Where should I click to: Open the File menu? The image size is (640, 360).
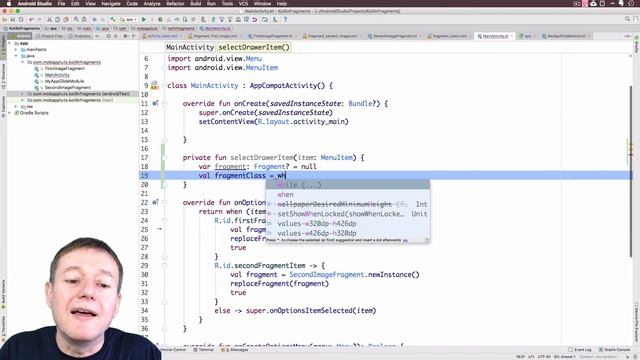point(61,3)
